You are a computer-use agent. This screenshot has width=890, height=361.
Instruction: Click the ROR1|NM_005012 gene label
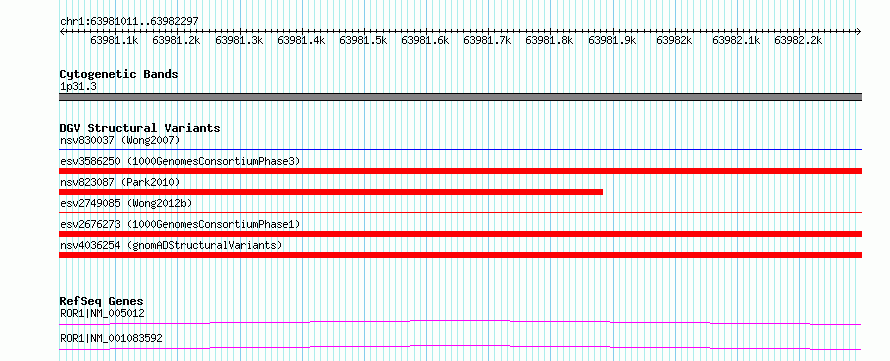coord(102,313)
